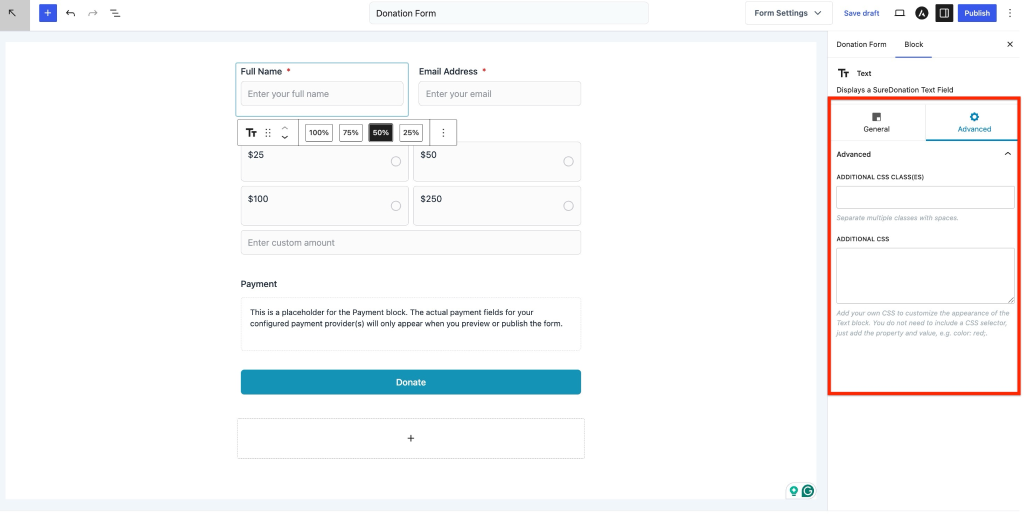Open the Form Settings dropdown
The image size is (1024, 514).
(788, 13)
